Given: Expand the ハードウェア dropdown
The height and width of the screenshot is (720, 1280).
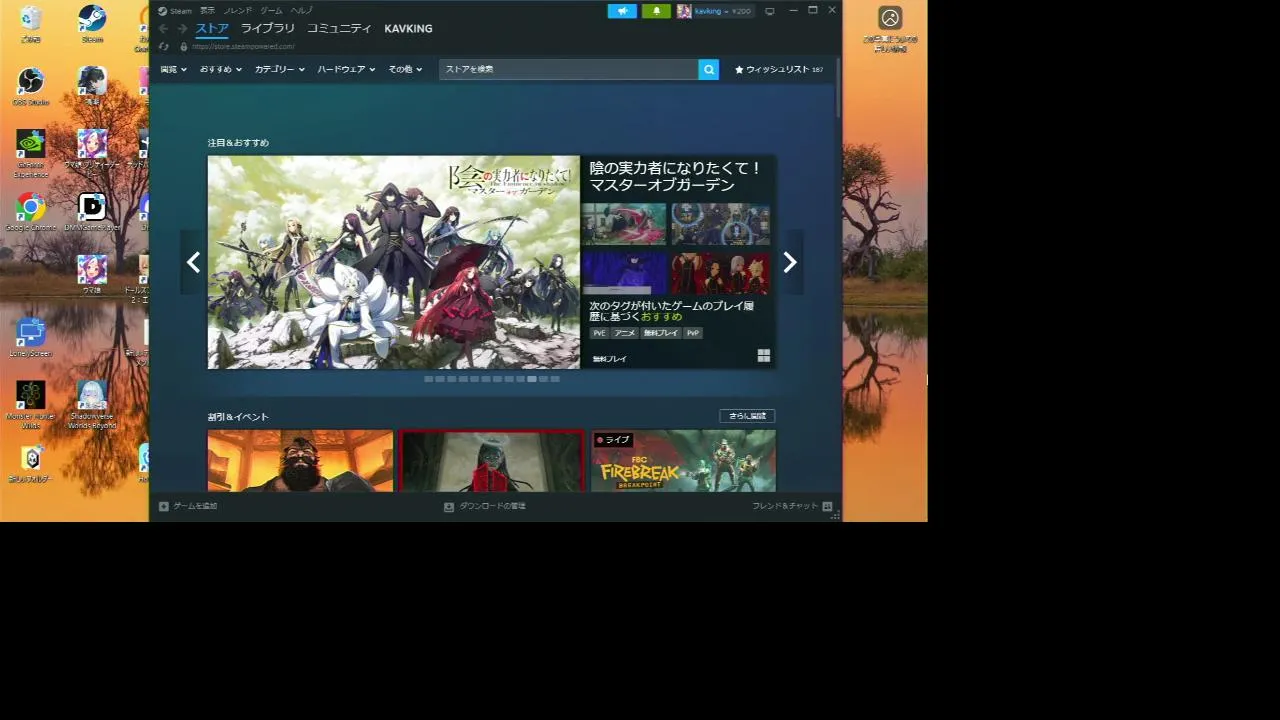Looking at the screenshot, I should [346, 69].
